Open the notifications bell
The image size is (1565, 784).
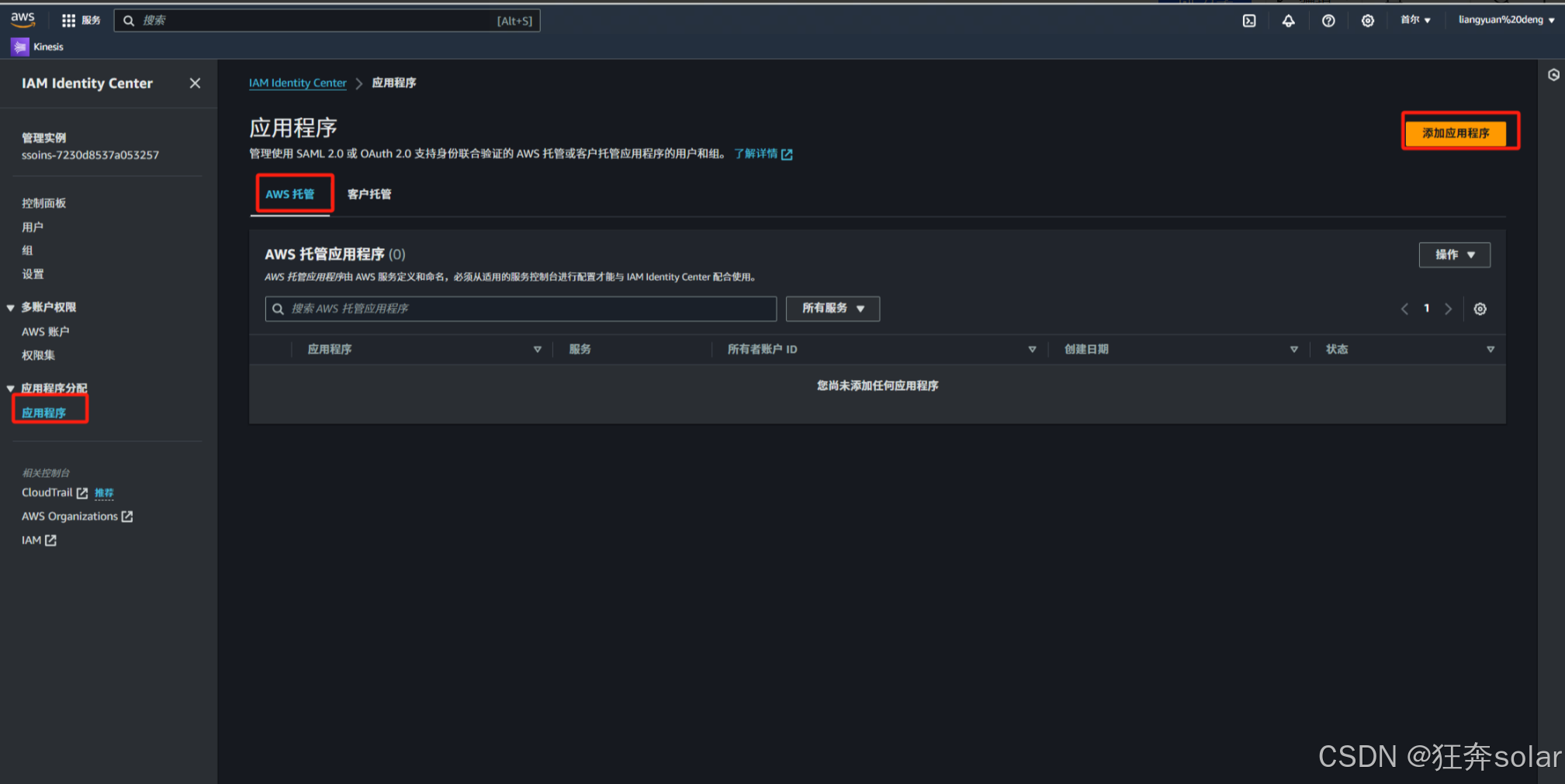click(1288, 21)
